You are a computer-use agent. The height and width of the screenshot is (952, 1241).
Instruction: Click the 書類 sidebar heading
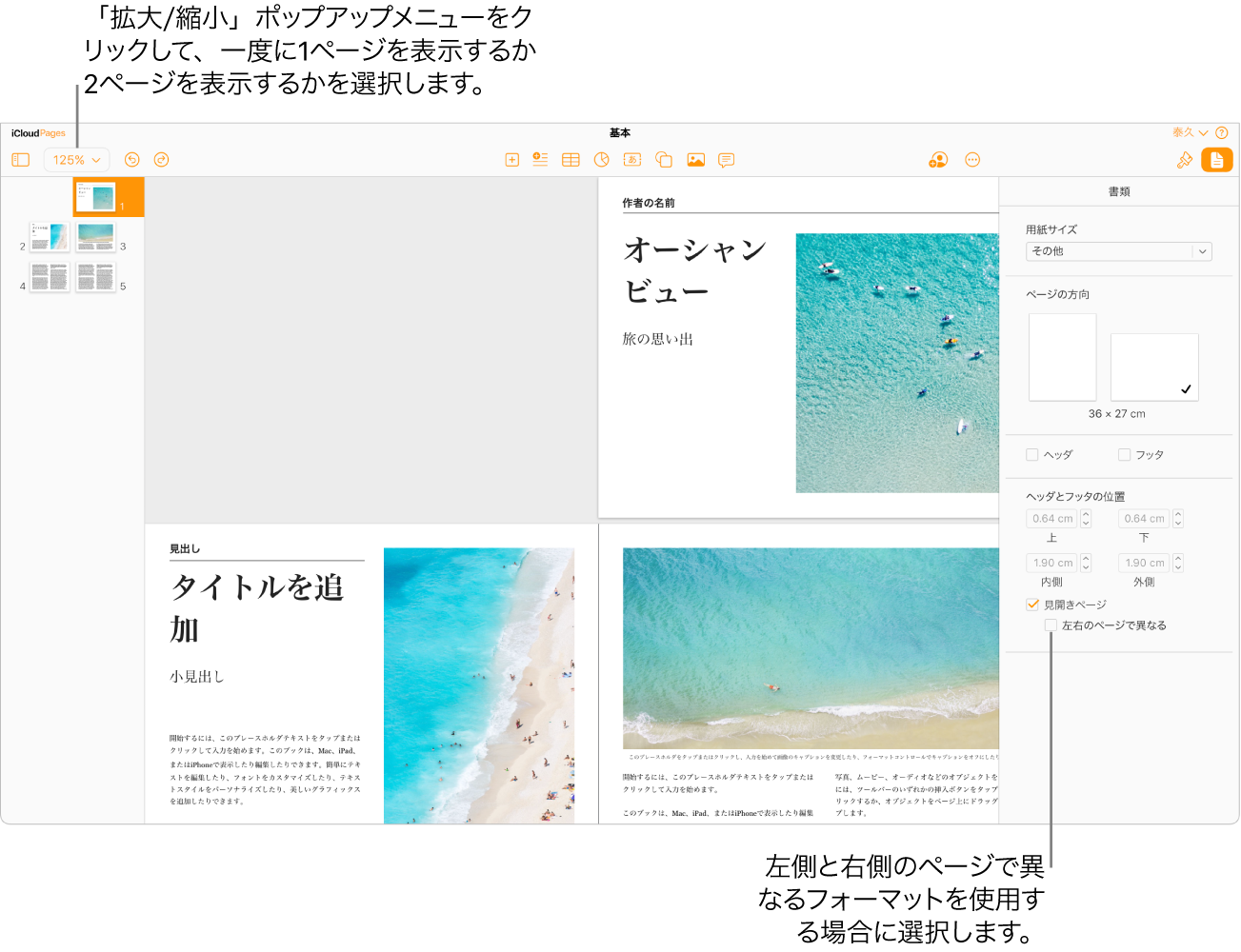tap(1119, 191)
